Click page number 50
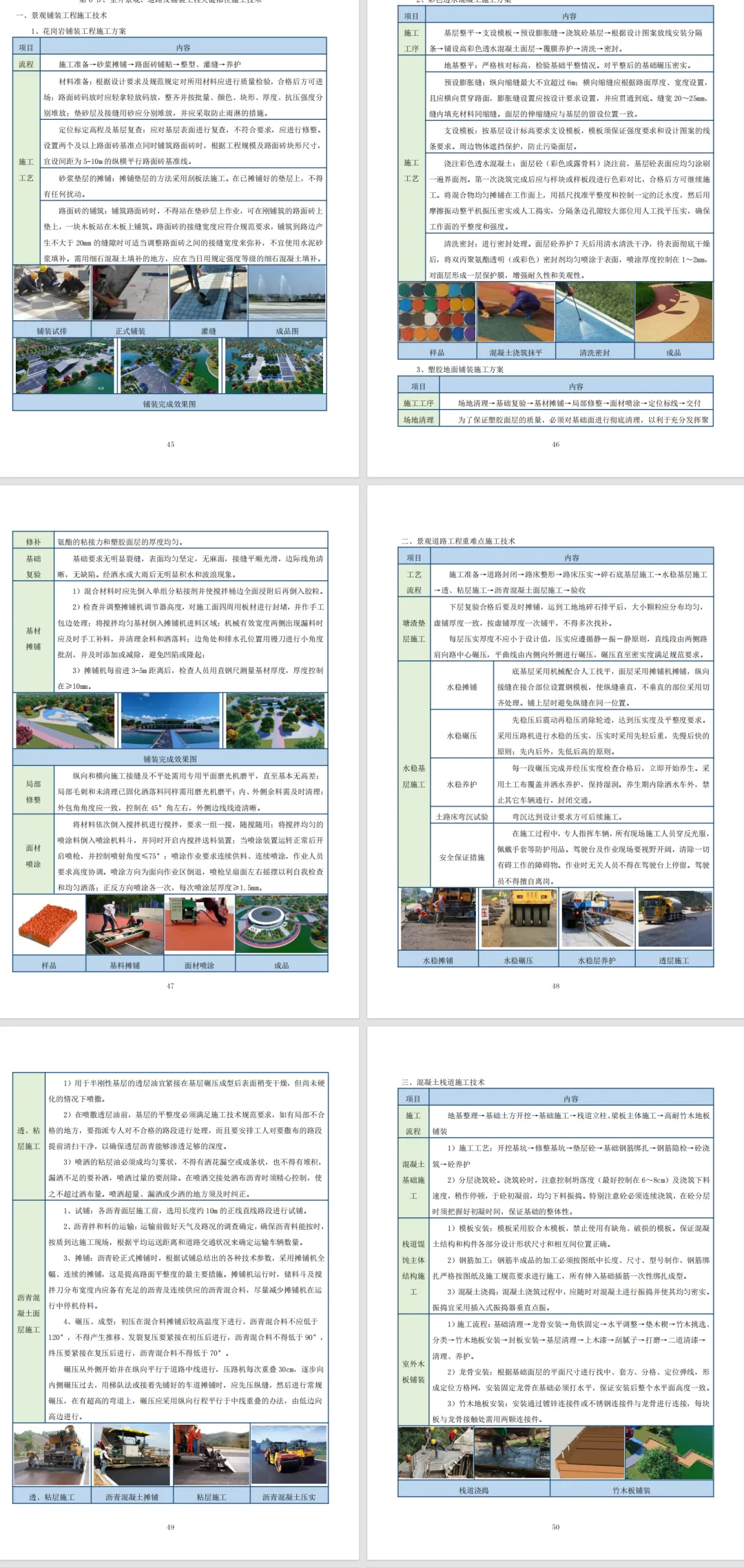The height and width of the screenshot is (1568, 744). tap(556, 1527)
